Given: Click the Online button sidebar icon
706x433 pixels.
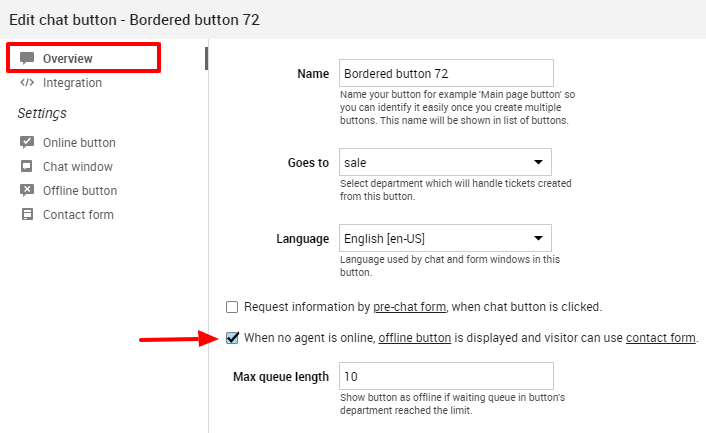Looking at the screenshot, I should [27, 143].
